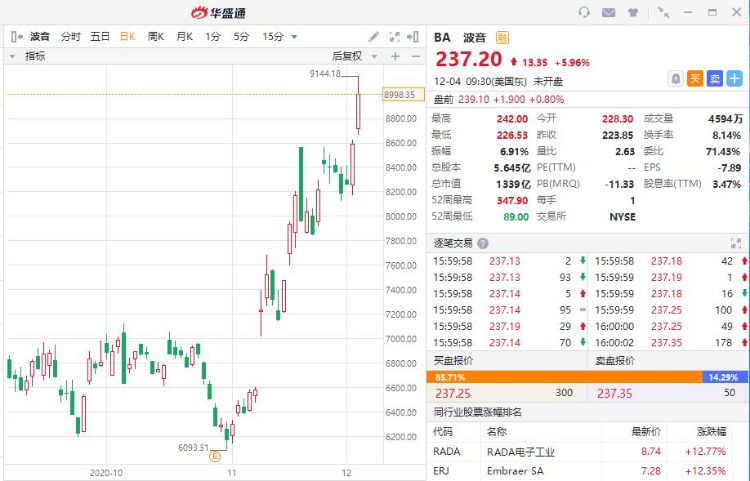
Task: Click the ask price 237.35 row
Action: point(668,393)
